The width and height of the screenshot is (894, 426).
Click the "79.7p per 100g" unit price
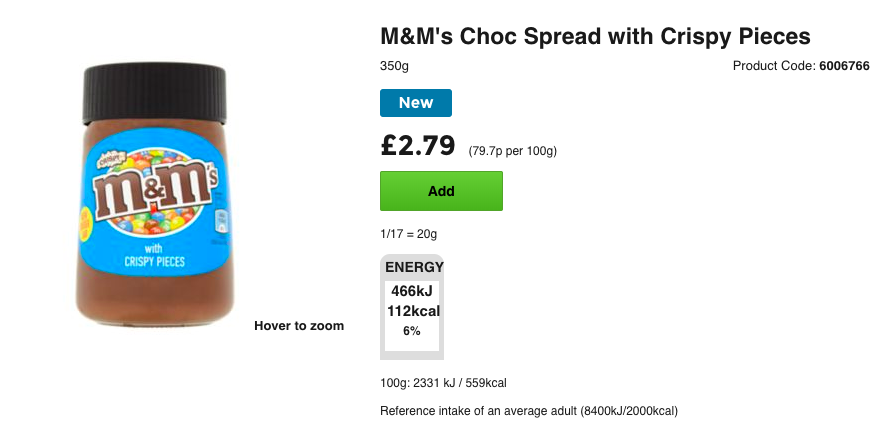[x=512, y=151]
